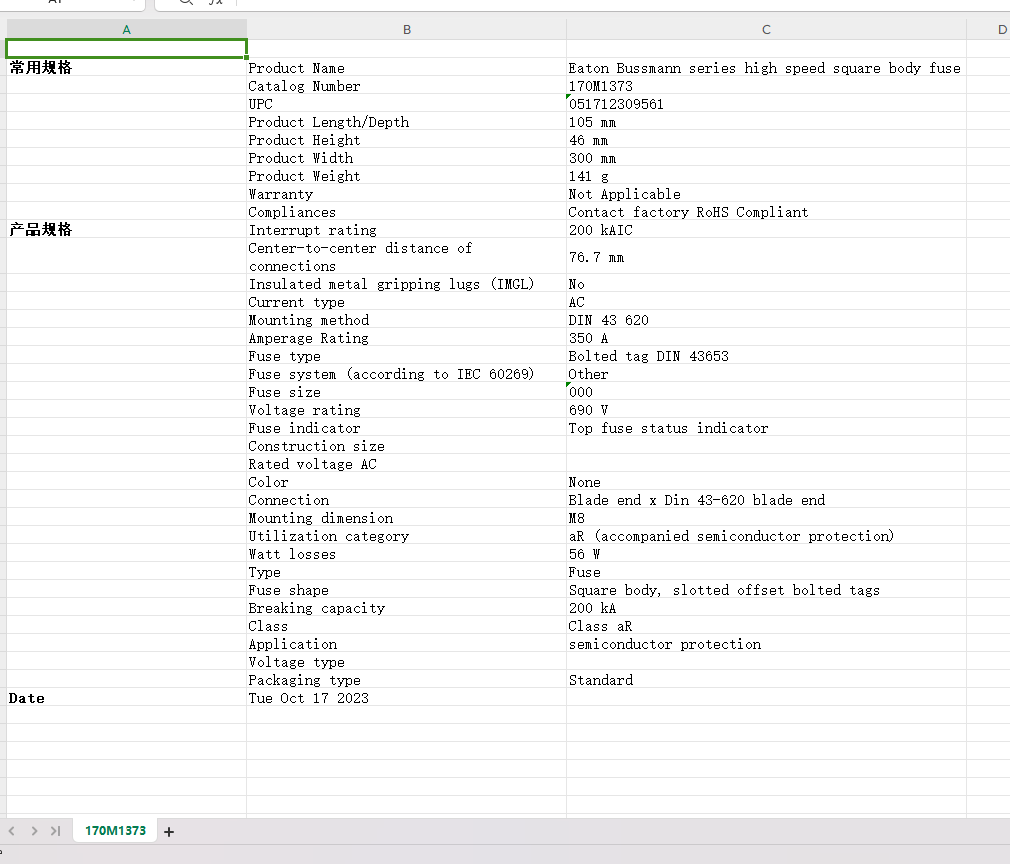Select 'Insulated metal gripping lugs (IMGL)' cell
This screenshot has height=864, width=1010.
[406, 284]
